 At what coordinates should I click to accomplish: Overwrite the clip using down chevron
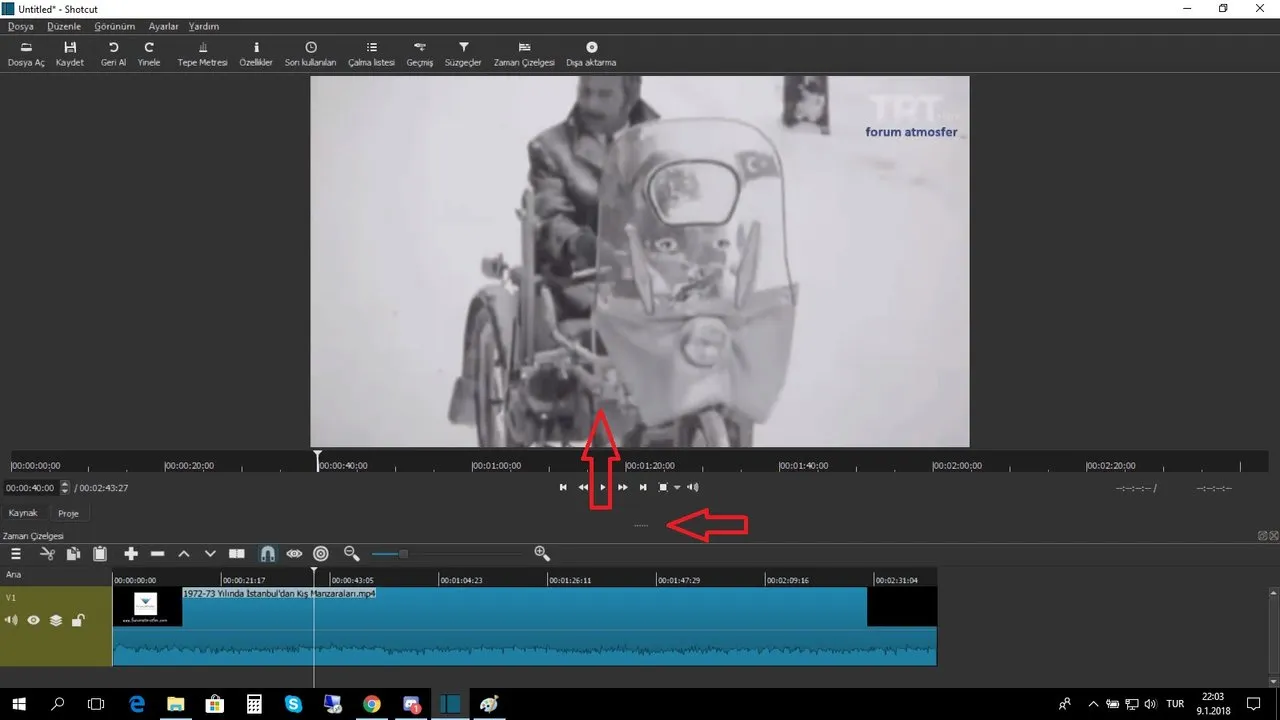tap(210, 554)
